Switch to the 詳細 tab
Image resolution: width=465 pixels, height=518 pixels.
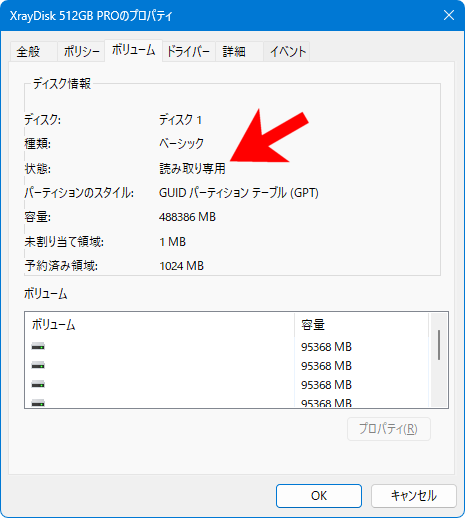point(239,51)
